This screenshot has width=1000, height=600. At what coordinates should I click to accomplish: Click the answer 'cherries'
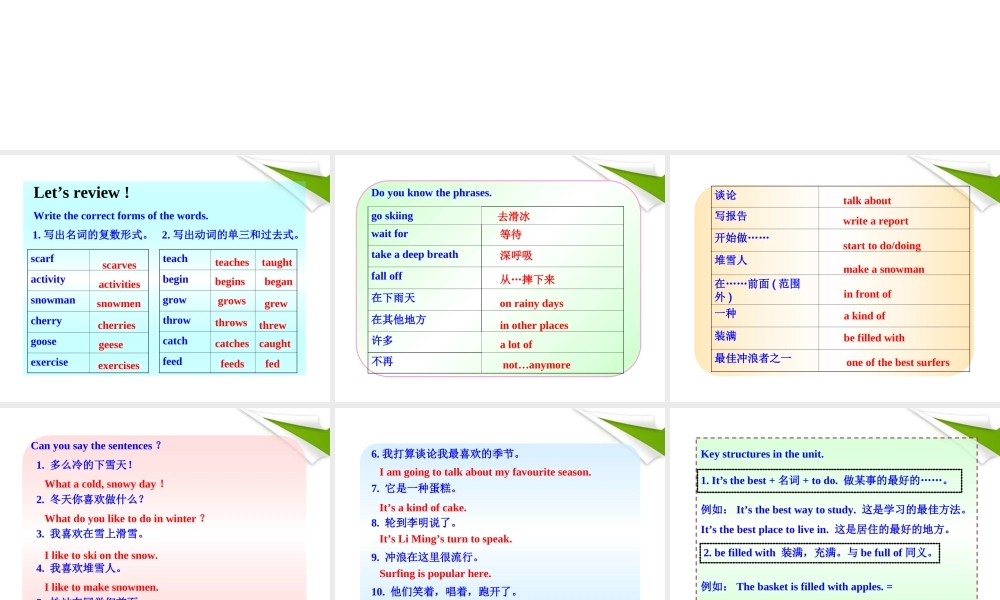[117, 325]
